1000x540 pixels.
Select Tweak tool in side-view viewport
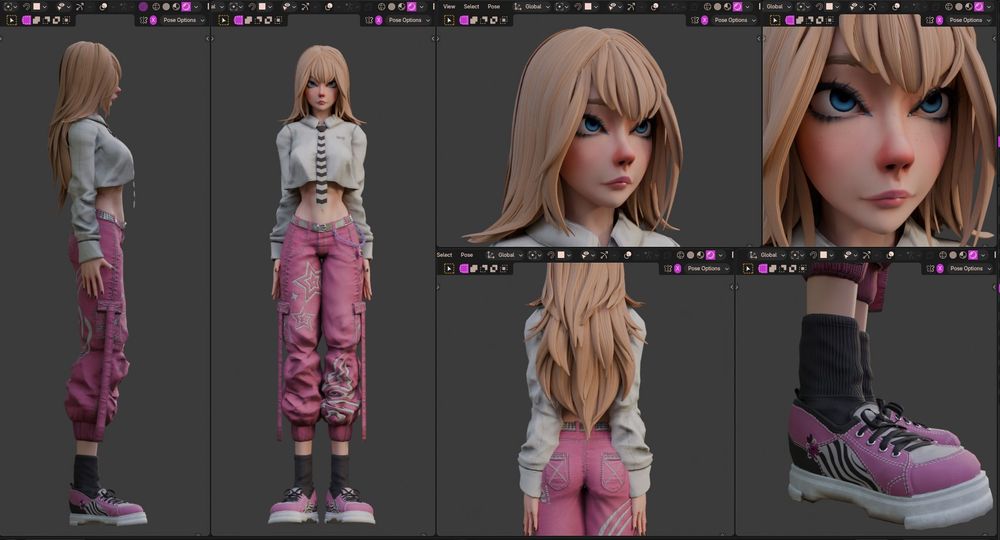(x=11, y=20)
